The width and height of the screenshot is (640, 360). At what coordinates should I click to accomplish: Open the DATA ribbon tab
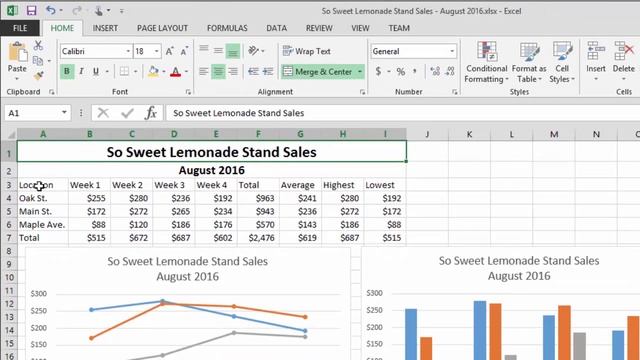[x=276, y=28]
